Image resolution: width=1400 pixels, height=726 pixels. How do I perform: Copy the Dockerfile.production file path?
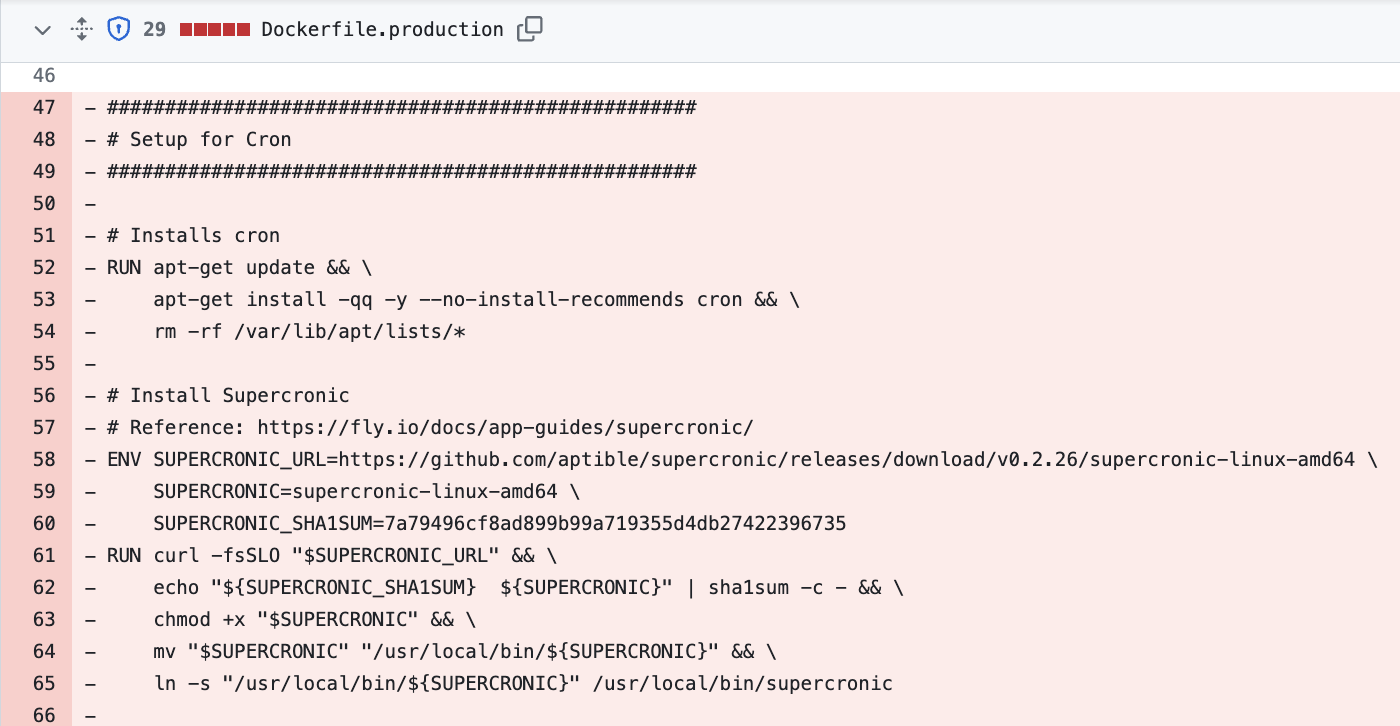[529, 30]
